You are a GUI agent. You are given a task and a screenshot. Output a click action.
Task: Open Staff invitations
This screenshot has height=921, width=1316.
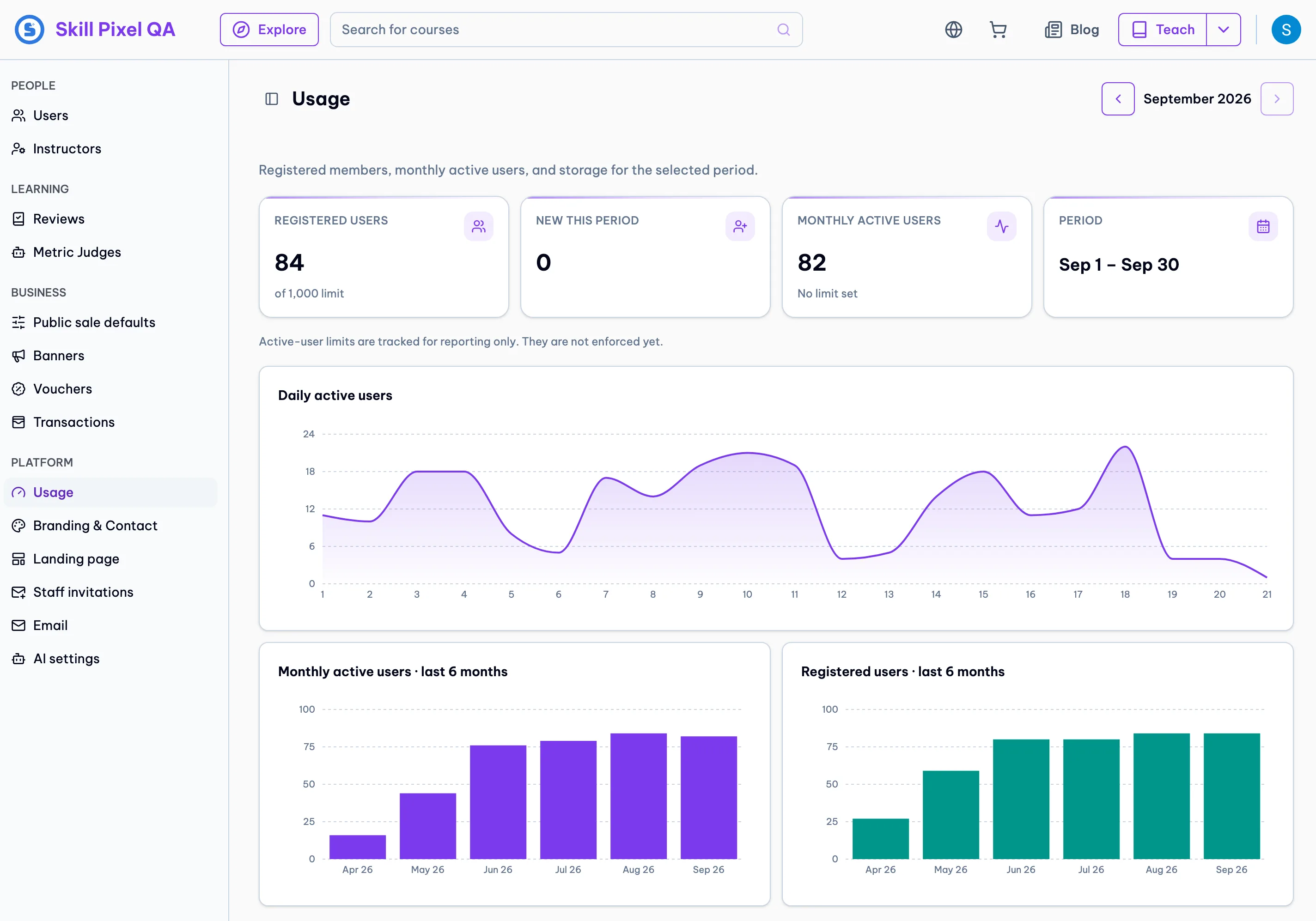click(110, 592)
